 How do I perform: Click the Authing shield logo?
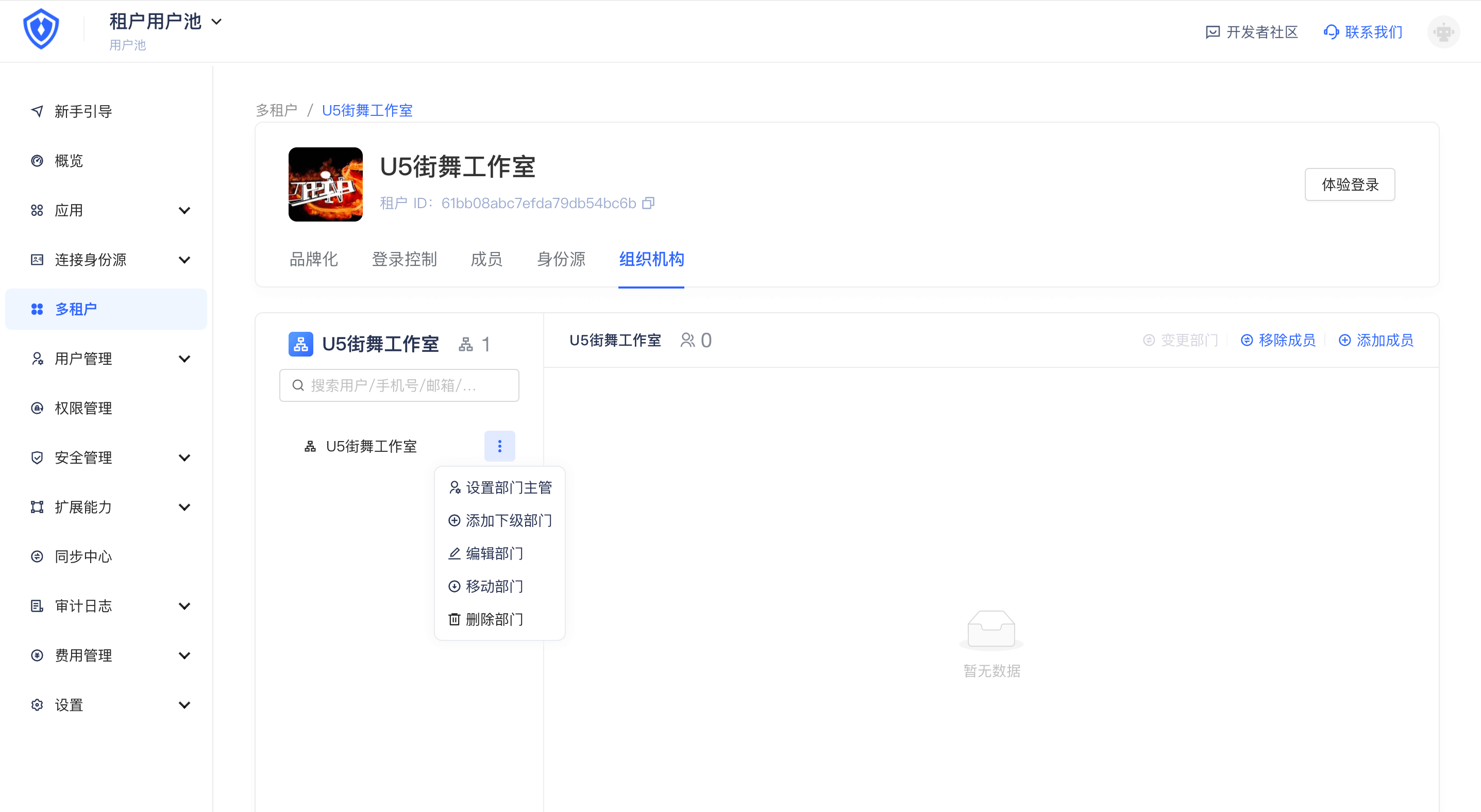(x=41, y=29)
